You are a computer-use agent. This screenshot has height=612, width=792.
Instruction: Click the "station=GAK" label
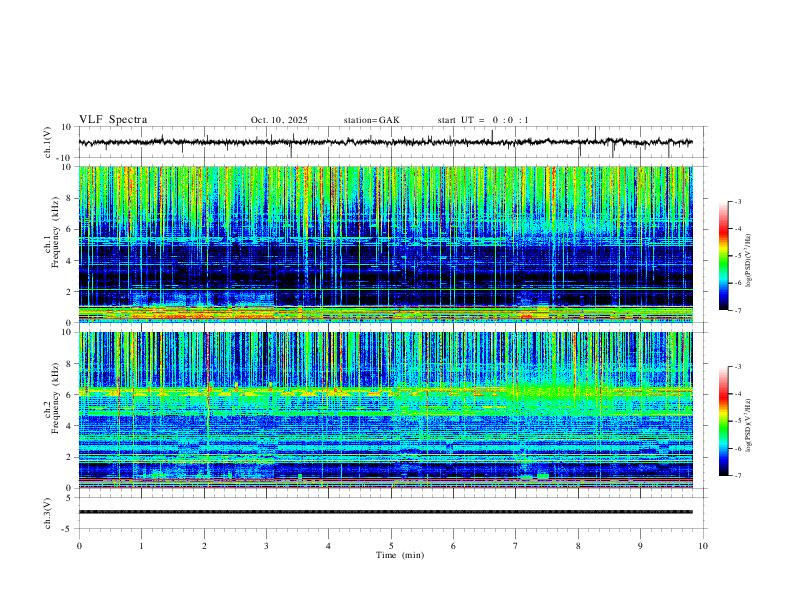point(371,120)
